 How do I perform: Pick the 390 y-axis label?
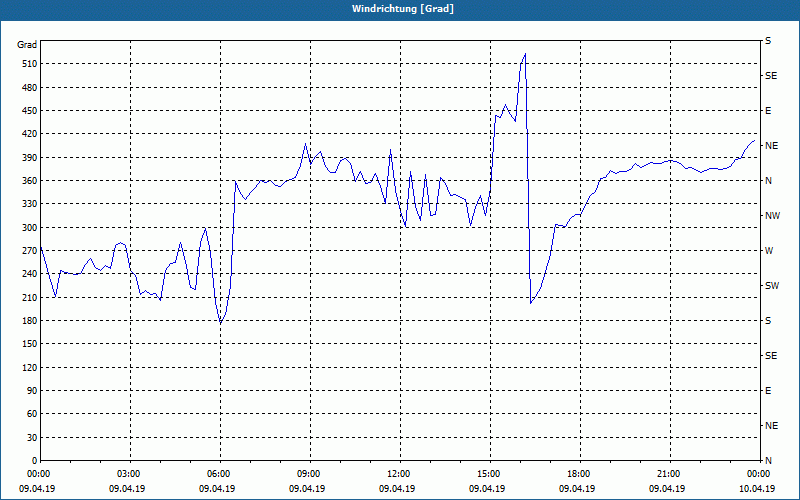pyautogui.click(x=30, y=158)
